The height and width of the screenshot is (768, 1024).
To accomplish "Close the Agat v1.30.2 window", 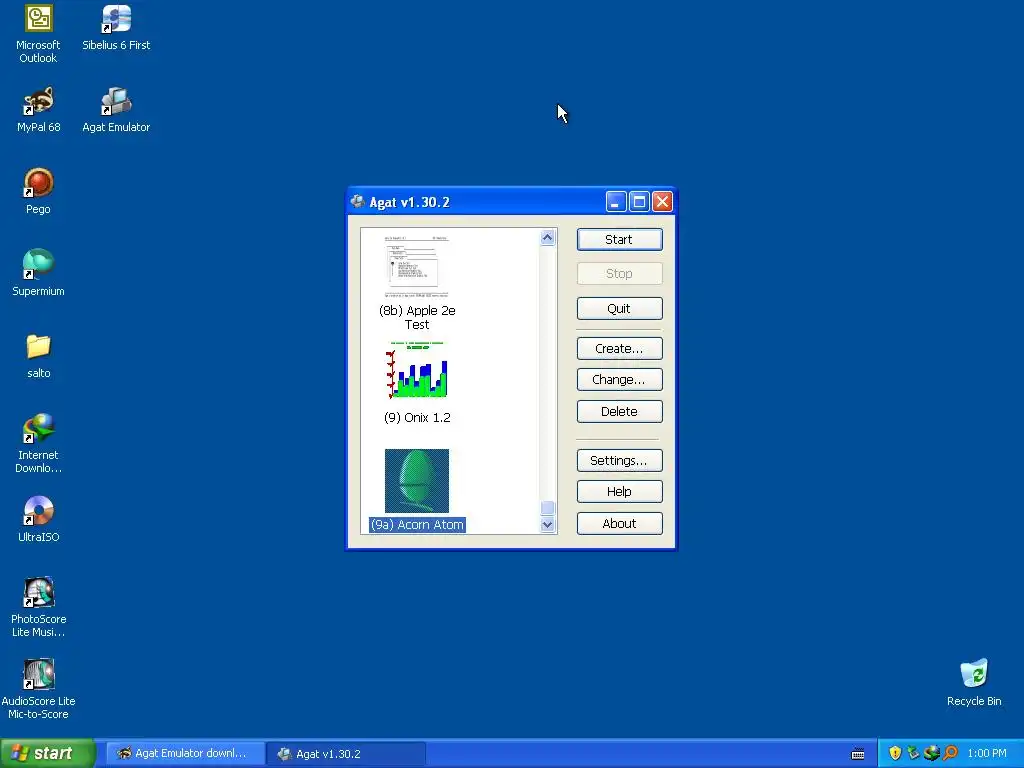I will click(662, 202).
